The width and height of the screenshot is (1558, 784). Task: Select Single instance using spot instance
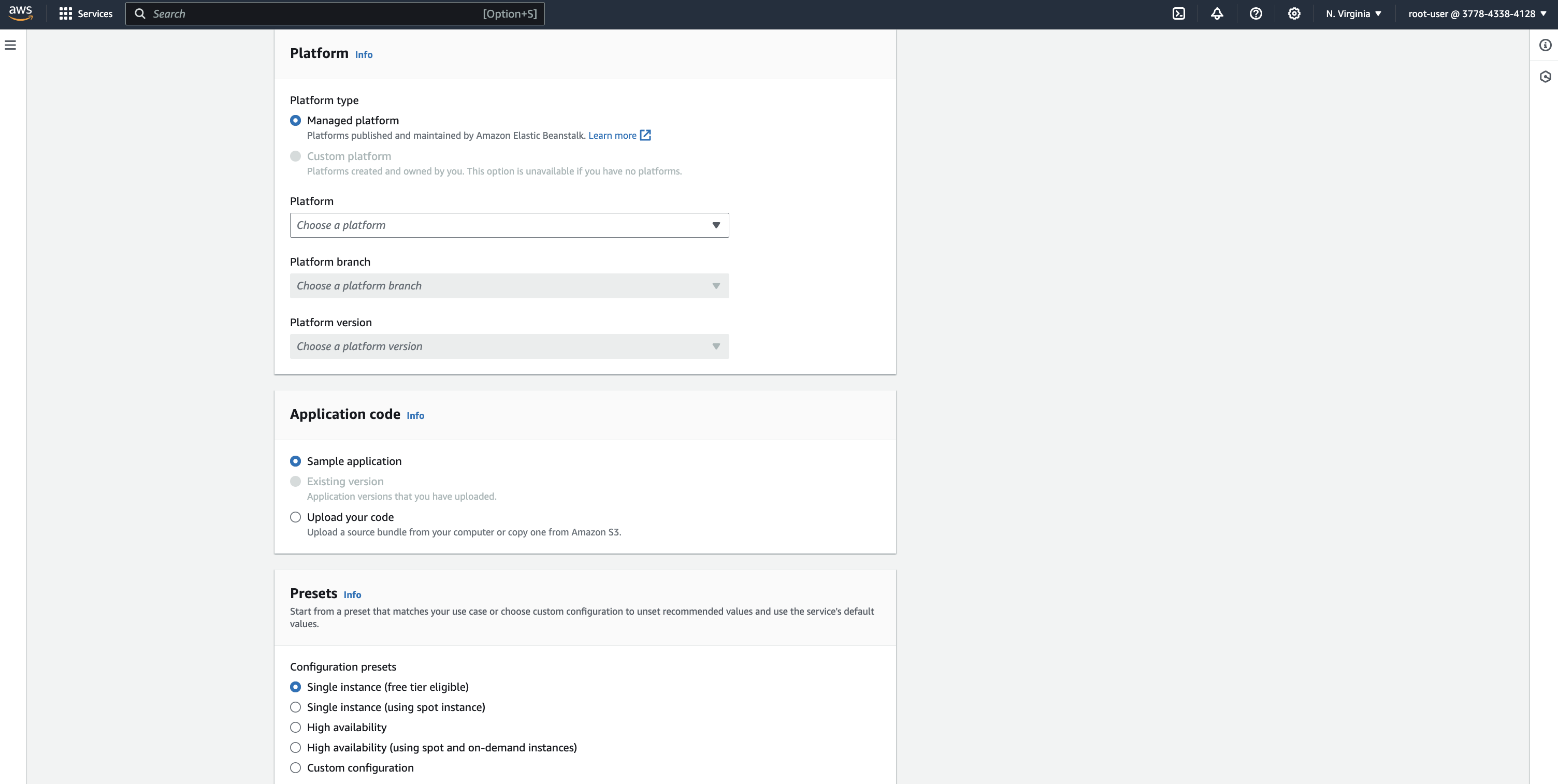(x=295, y=707)
